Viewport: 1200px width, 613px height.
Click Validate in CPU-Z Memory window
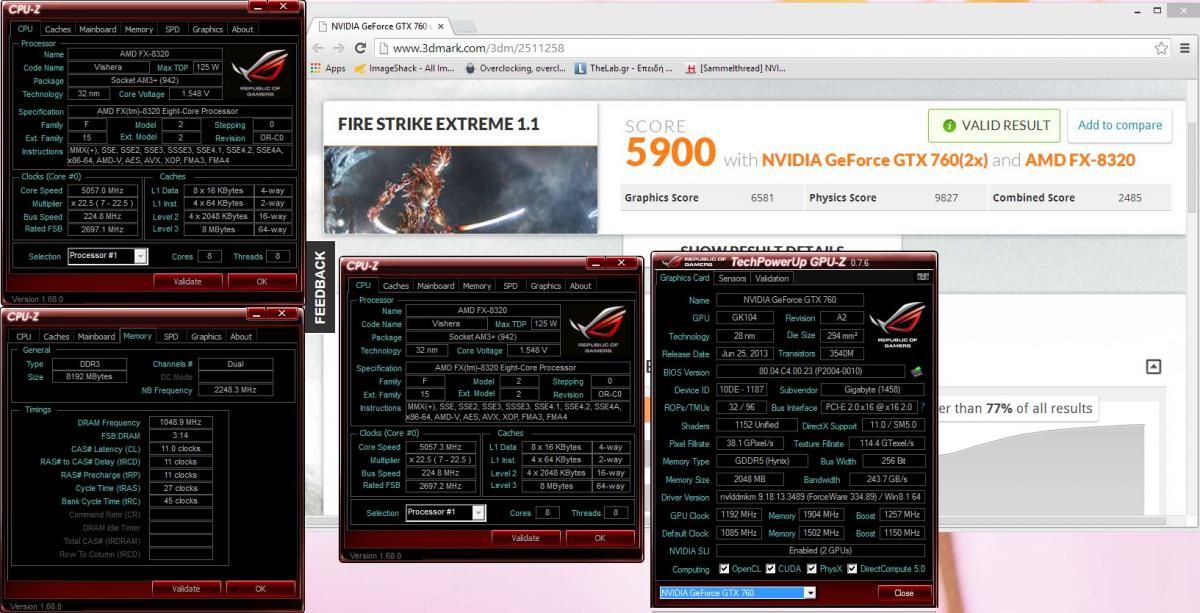tap(186, 588)
